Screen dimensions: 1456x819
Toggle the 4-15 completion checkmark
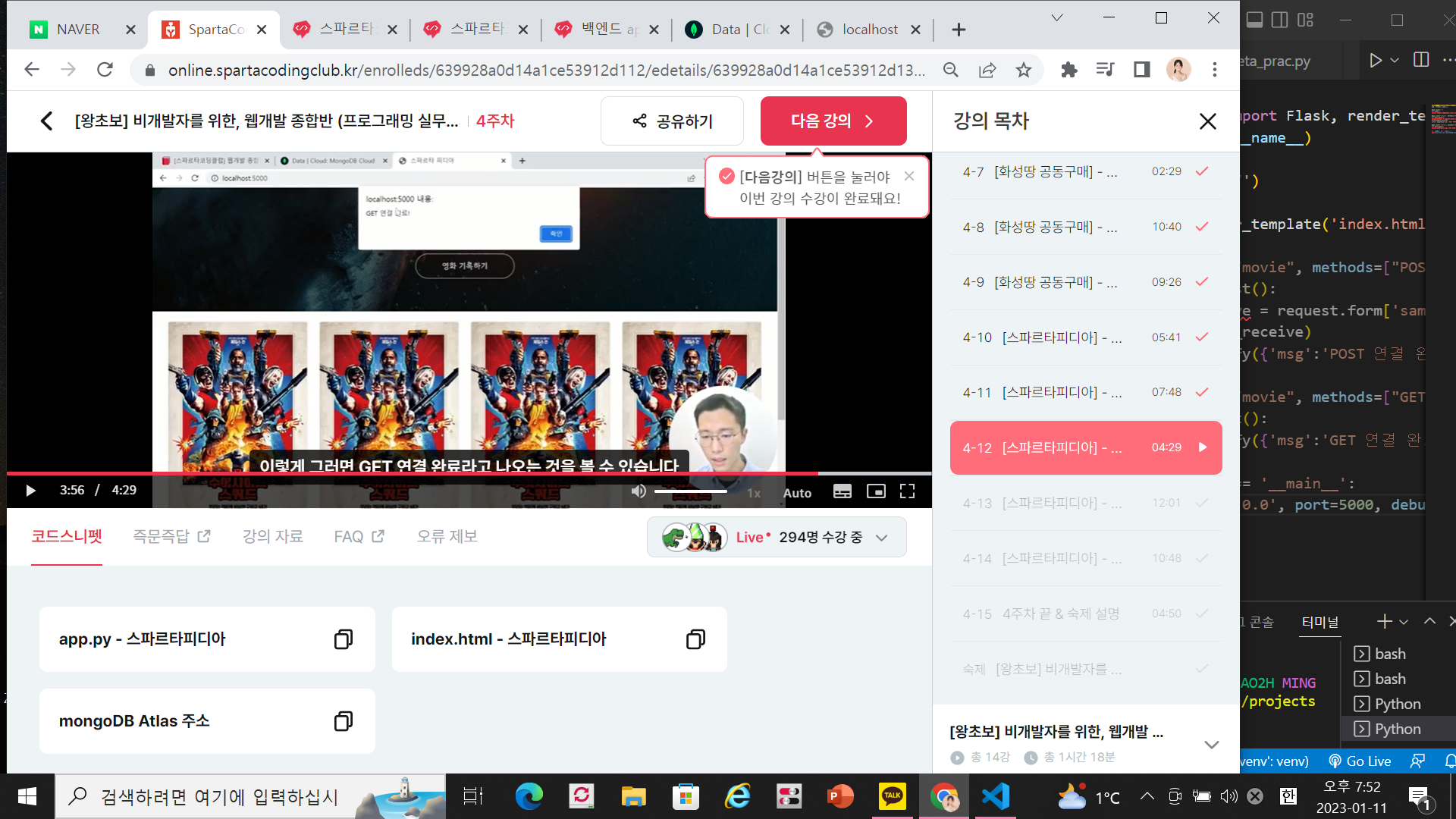click(1202, 613)
